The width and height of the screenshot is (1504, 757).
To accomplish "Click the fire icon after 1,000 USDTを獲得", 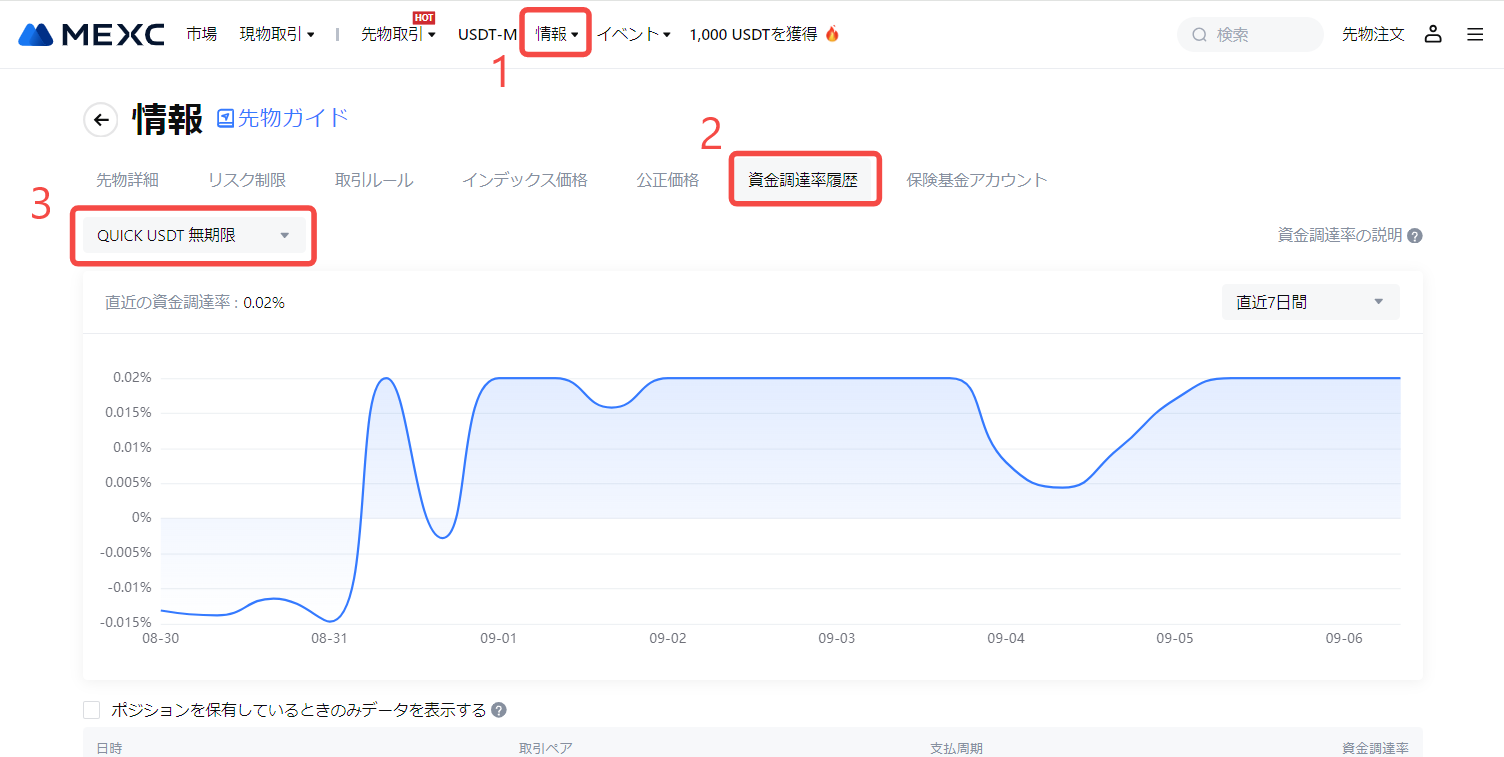I will click(832, 34).
